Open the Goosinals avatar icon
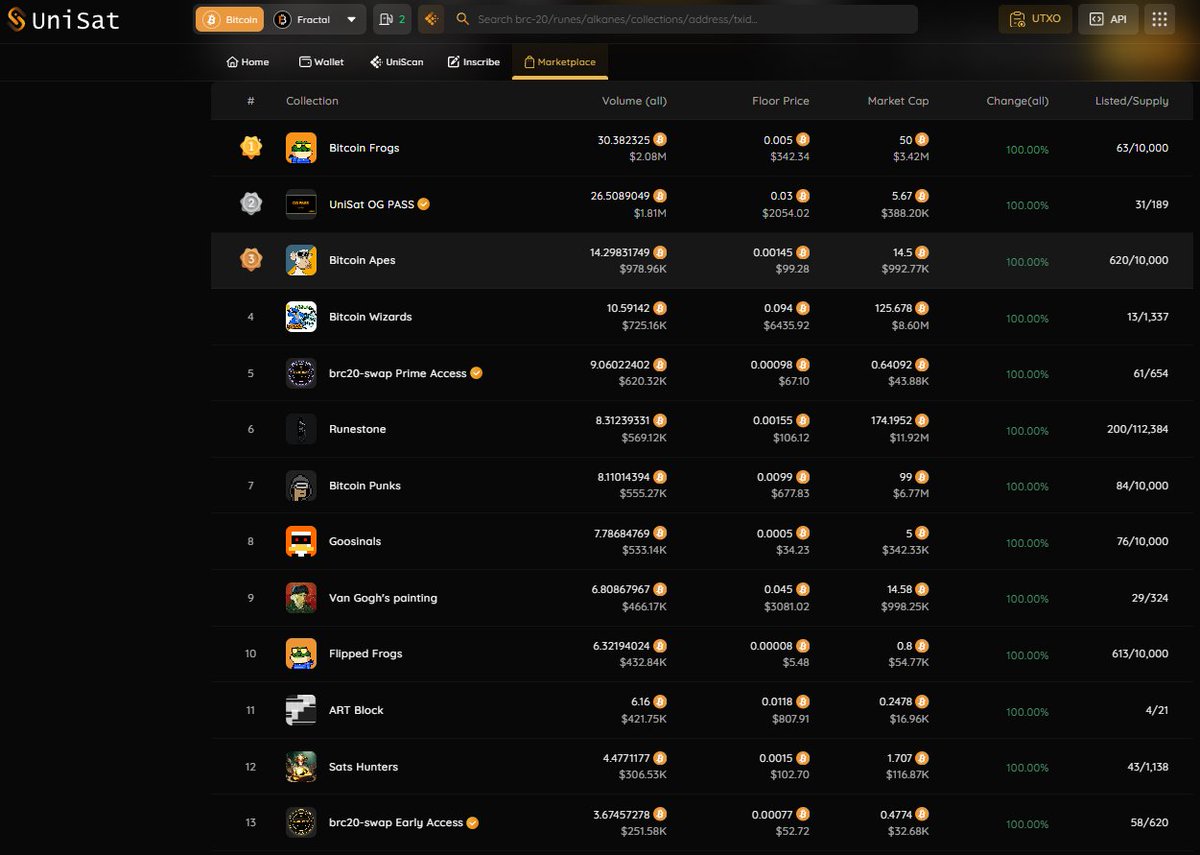Screen dimensions: 1200x855 pyautogui.click(x=301, y=542)
